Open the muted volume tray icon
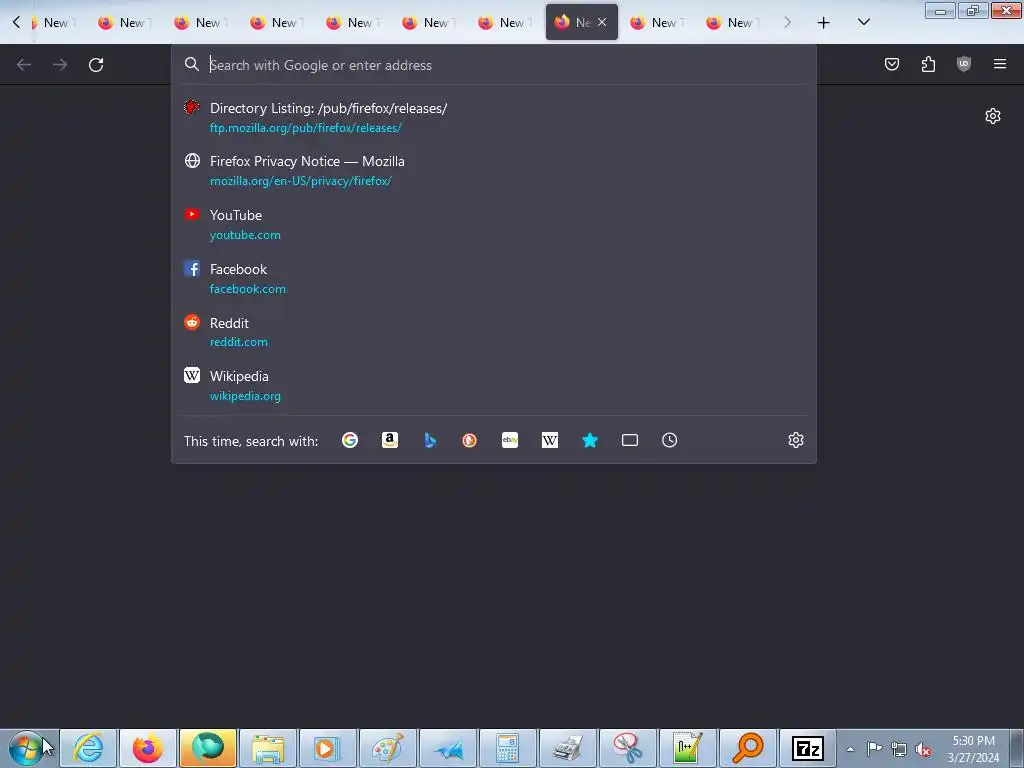Viewport: 1024px width, 768px height. 923,749
